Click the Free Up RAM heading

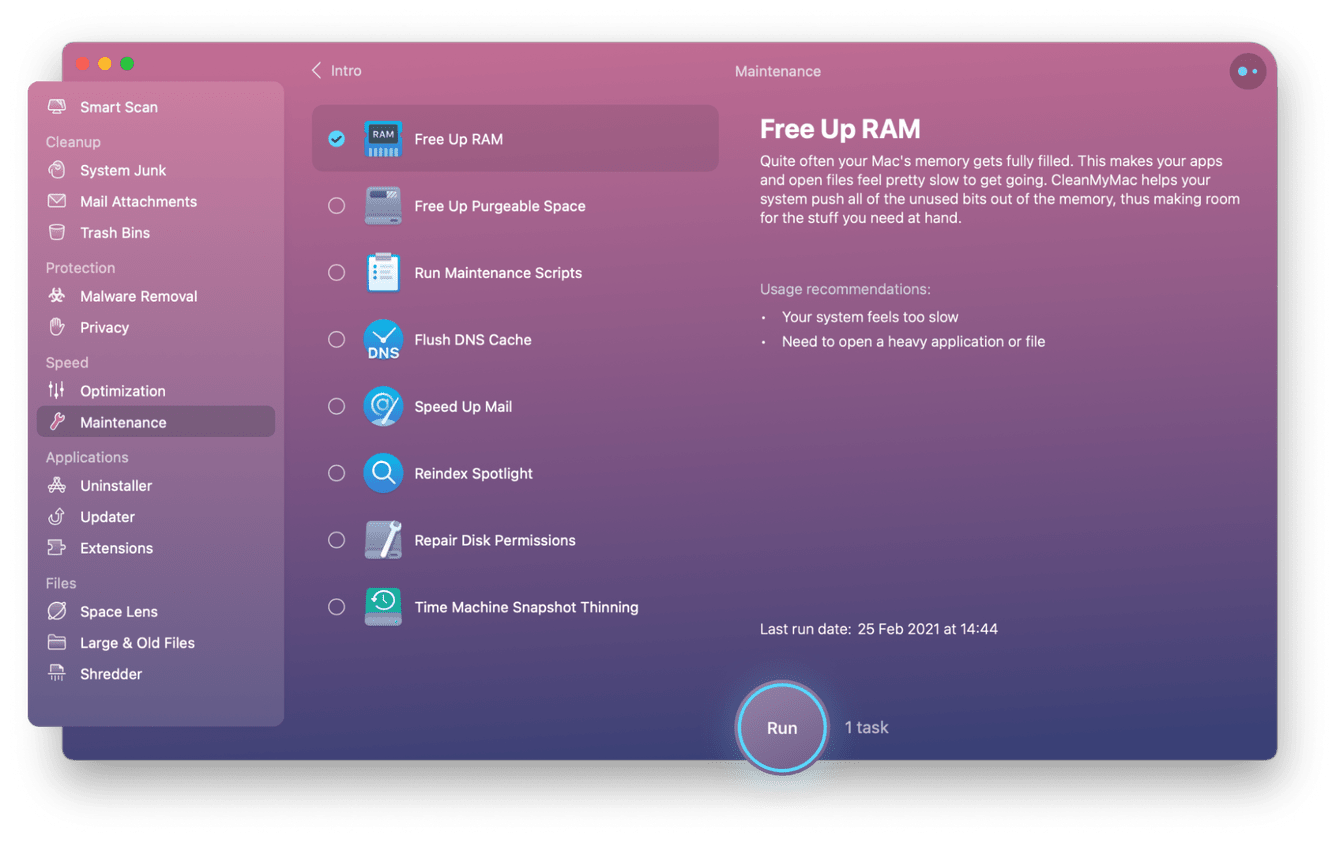click(x=840, y=129)
